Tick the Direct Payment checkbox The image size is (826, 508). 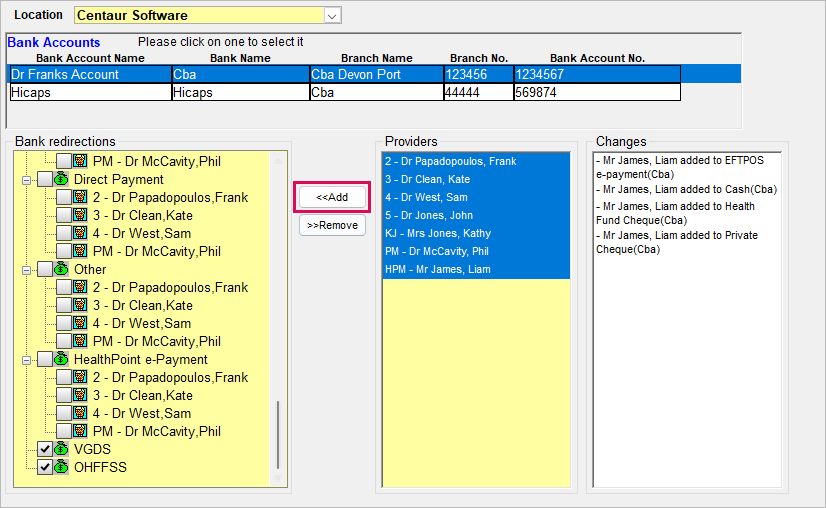[45, 179]
